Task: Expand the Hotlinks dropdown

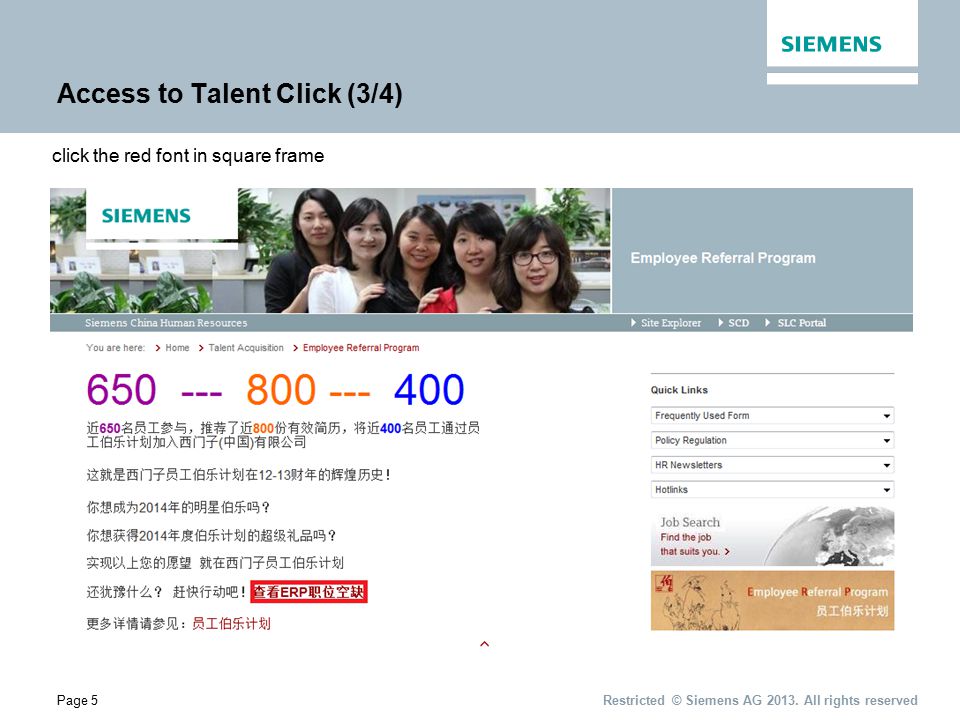Action: tap(772, 490)
